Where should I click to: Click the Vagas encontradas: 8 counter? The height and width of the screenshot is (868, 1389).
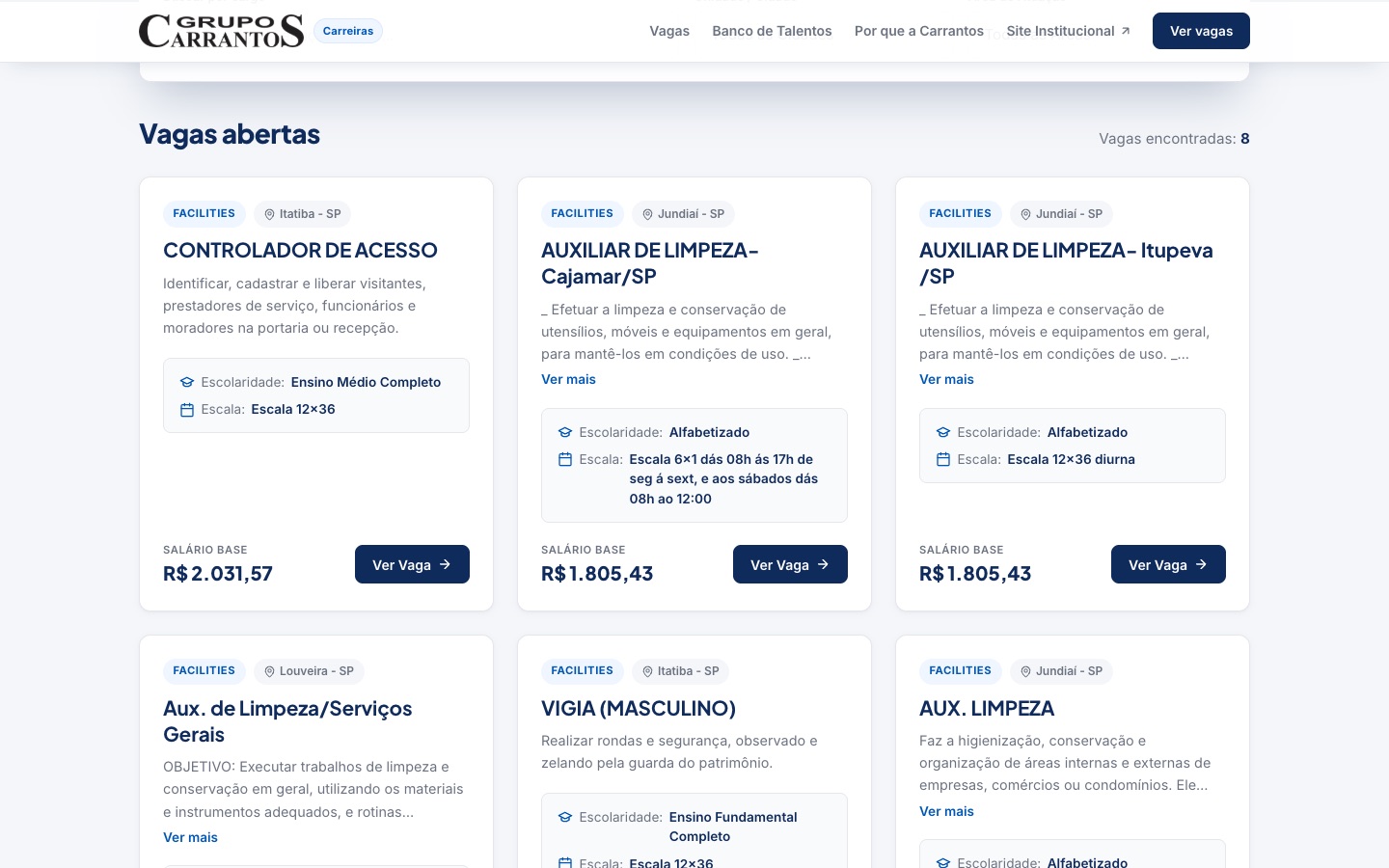[x=1174, y=139]
